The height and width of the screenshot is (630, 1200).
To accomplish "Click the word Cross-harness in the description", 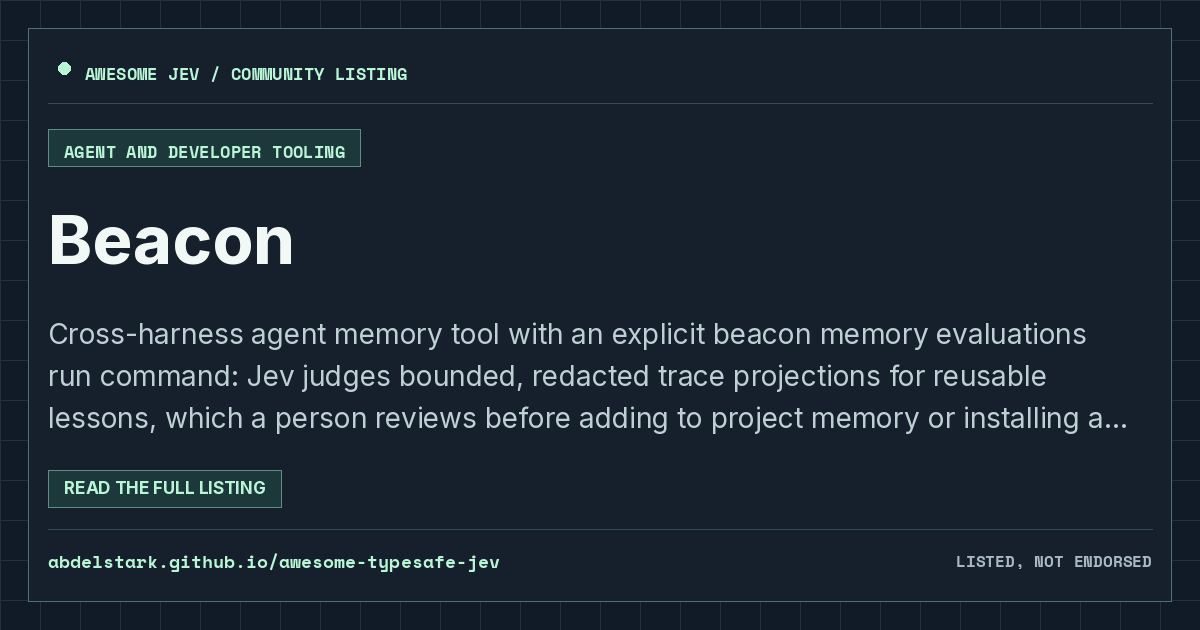I will (x=144, y=334).
